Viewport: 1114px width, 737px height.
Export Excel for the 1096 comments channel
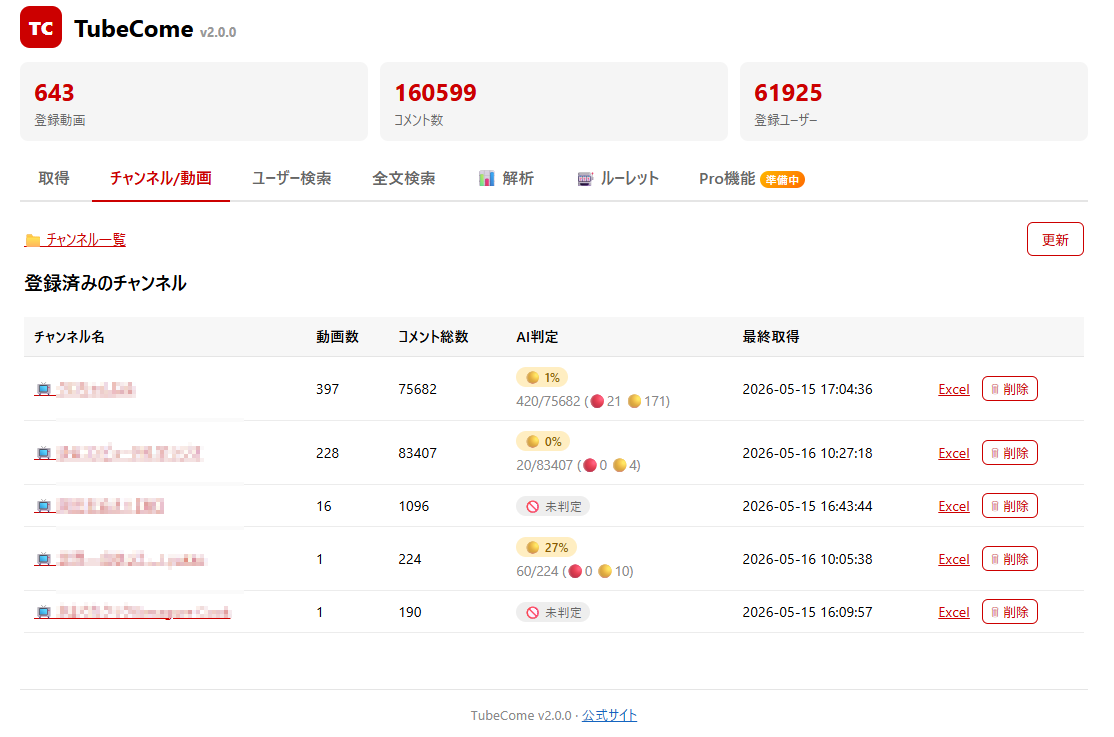(x=953, y=506)
